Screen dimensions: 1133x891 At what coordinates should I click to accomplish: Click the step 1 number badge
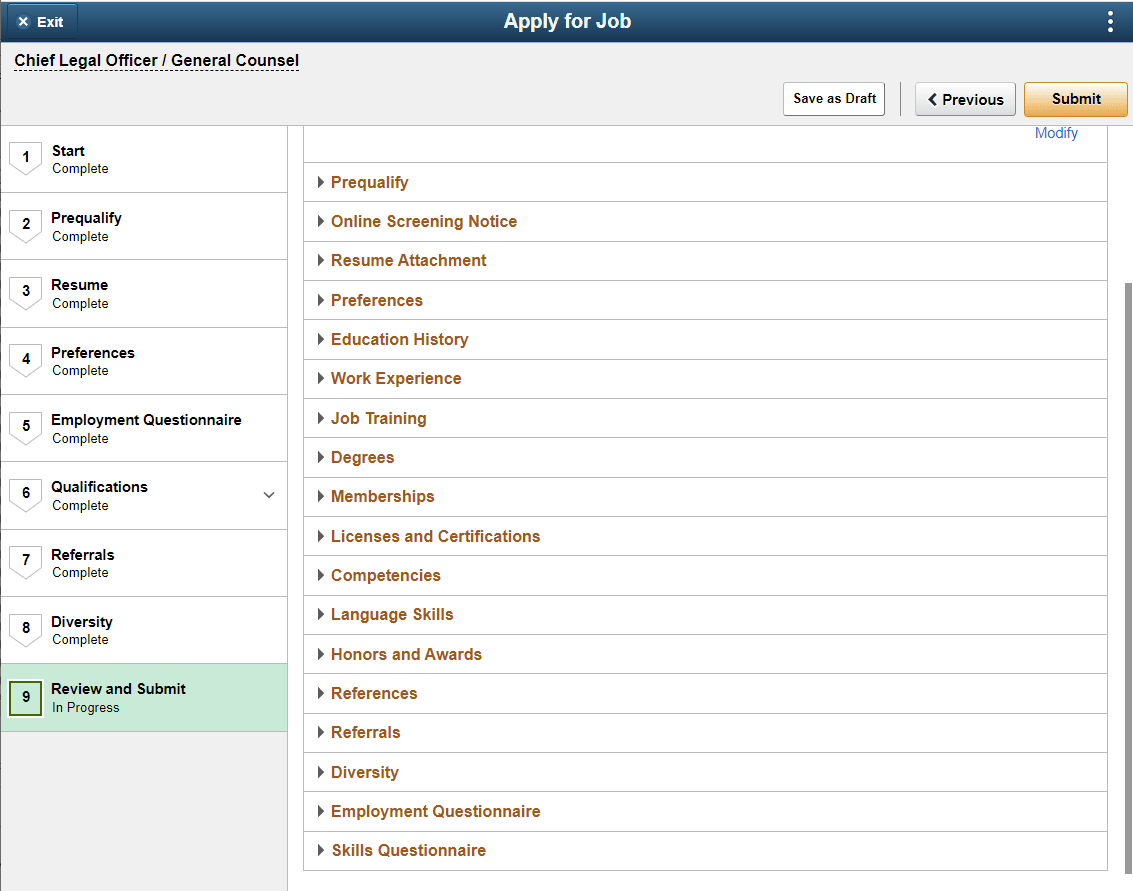26,158
